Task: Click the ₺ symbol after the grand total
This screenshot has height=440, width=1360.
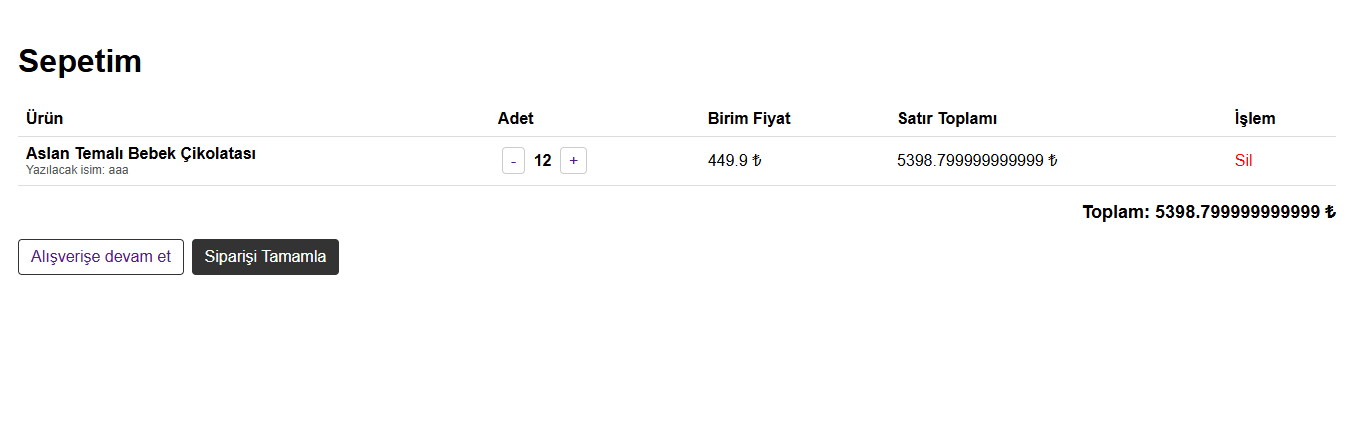Action: tap(1330, 212)
